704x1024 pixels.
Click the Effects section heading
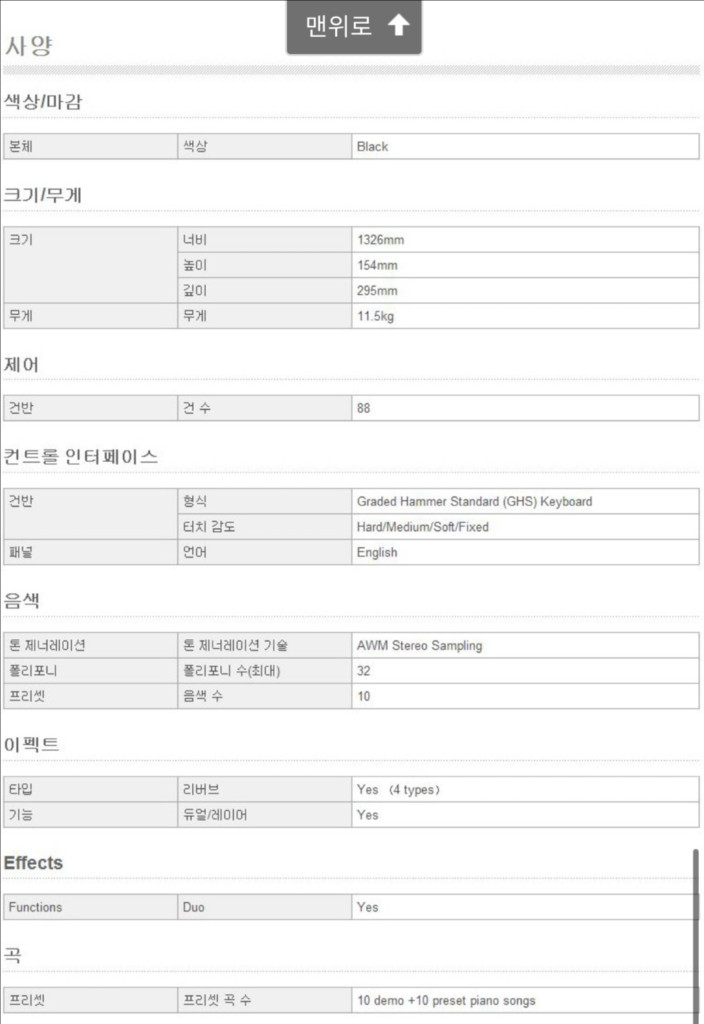33,862
